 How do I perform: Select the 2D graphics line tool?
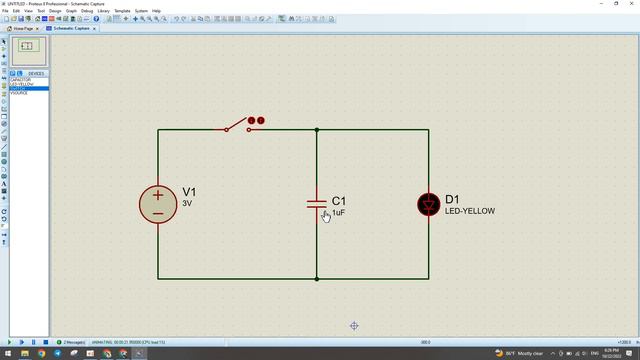(x=4, y=147)
